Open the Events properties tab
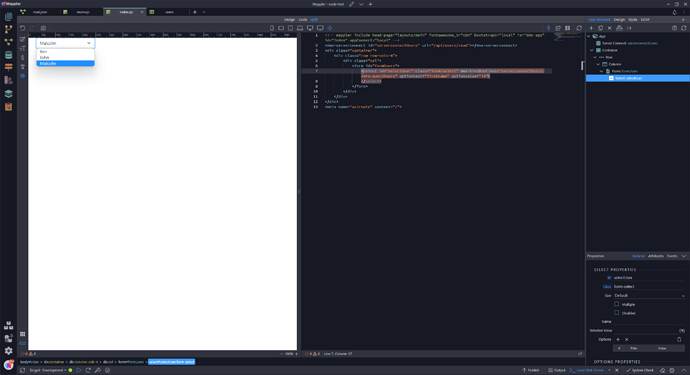 tap(672, 256)
